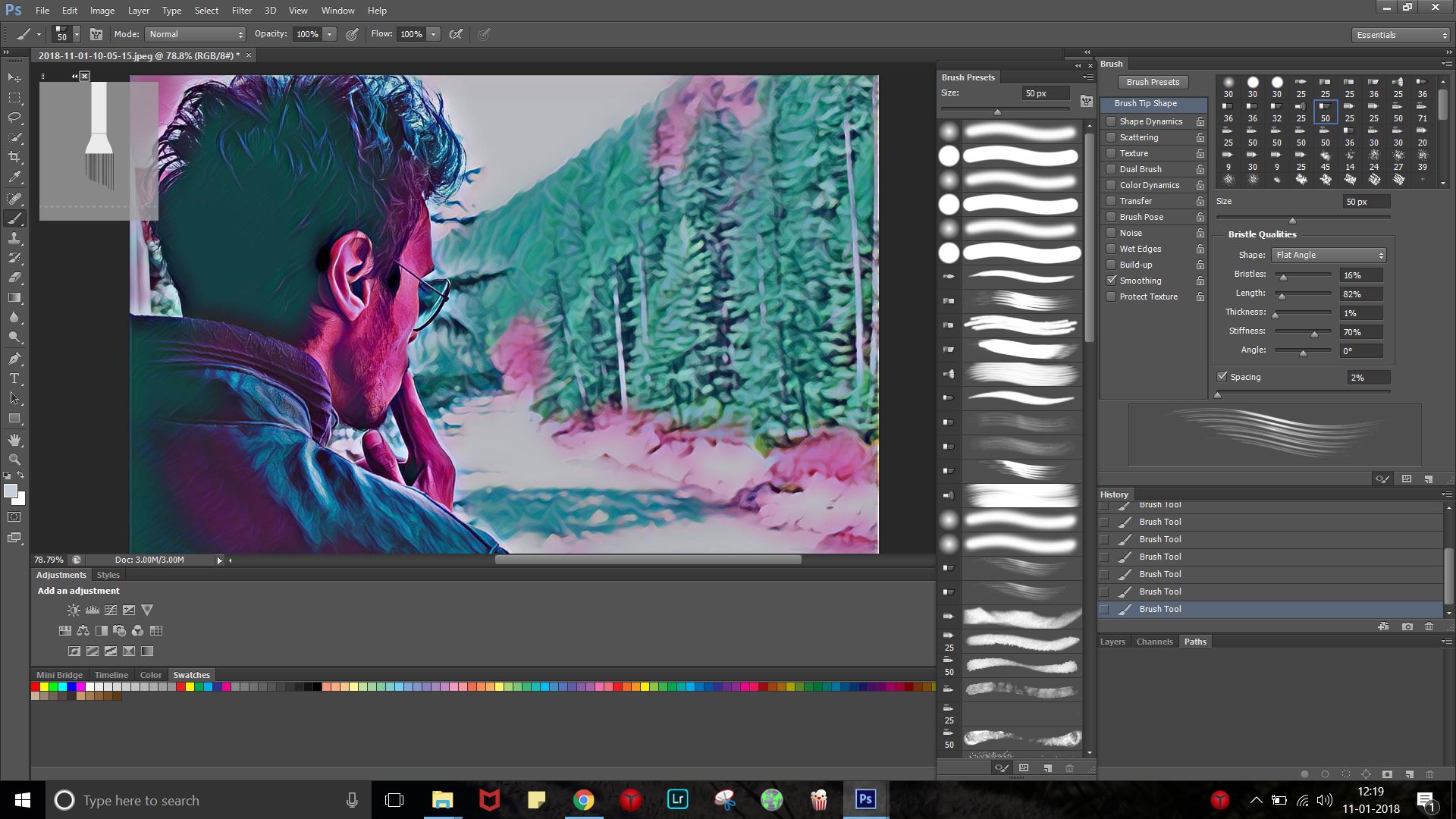Viewport: 1456px width, 819px height.
Task: Switch to the Channels tab
Action: click(x=1154, y=642)
